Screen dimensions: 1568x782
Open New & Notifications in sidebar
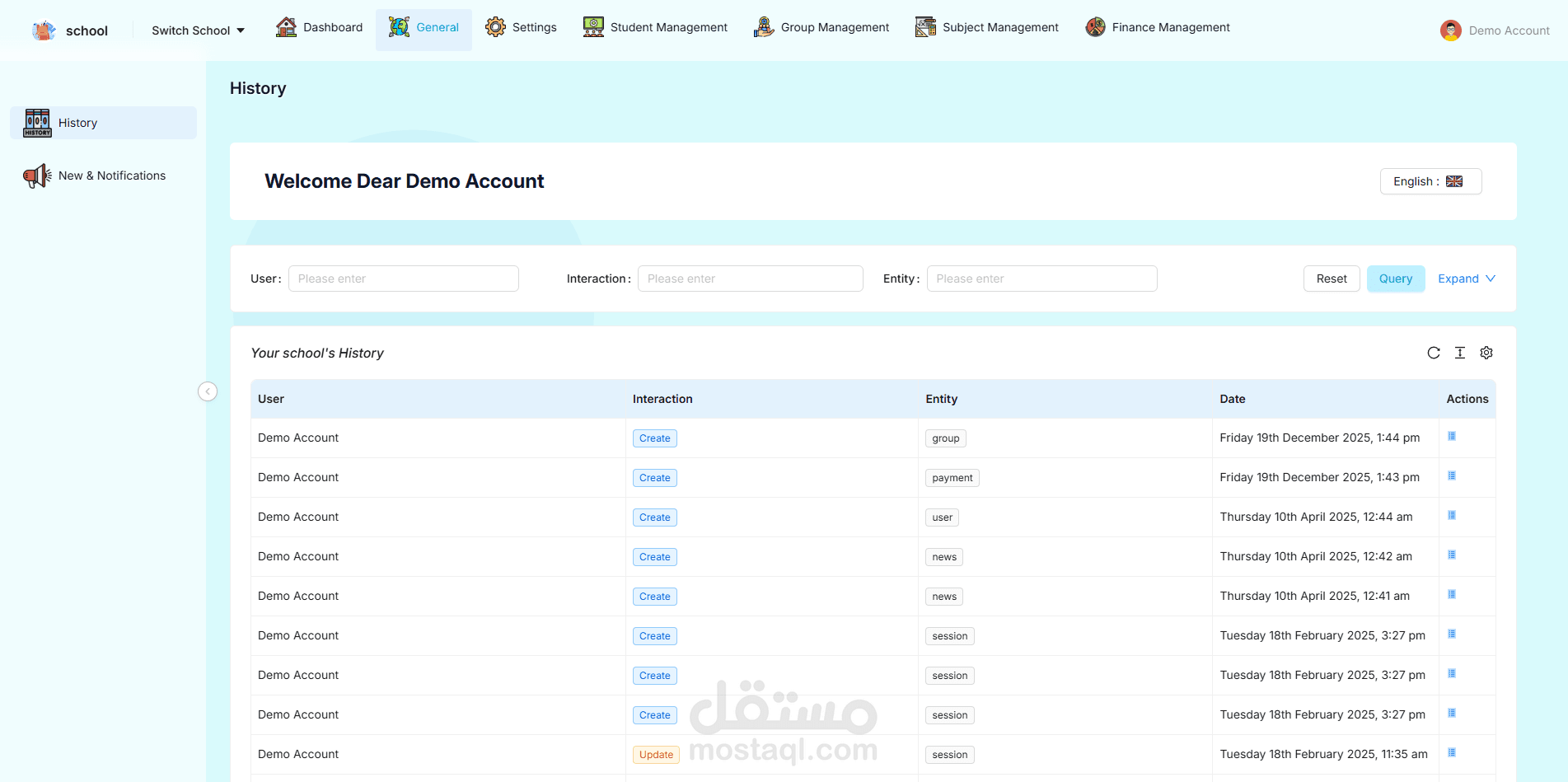click(103, 176)
